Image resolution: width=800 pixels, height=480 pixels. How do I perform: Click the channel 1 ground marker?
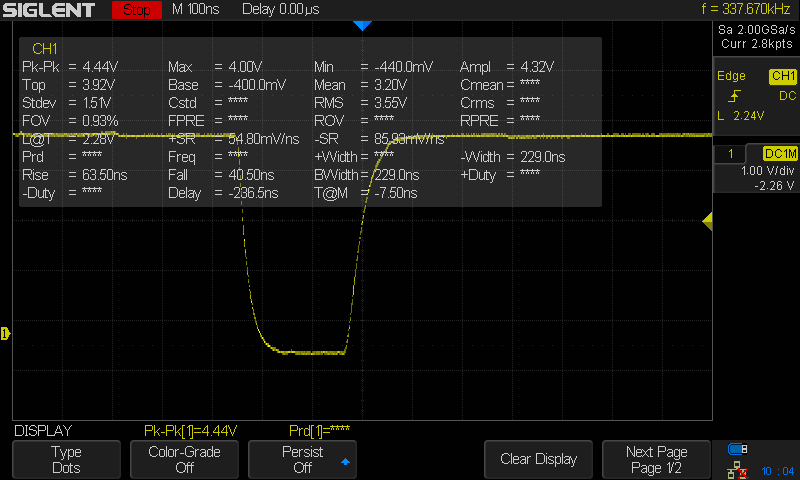(x=5, y=333)
